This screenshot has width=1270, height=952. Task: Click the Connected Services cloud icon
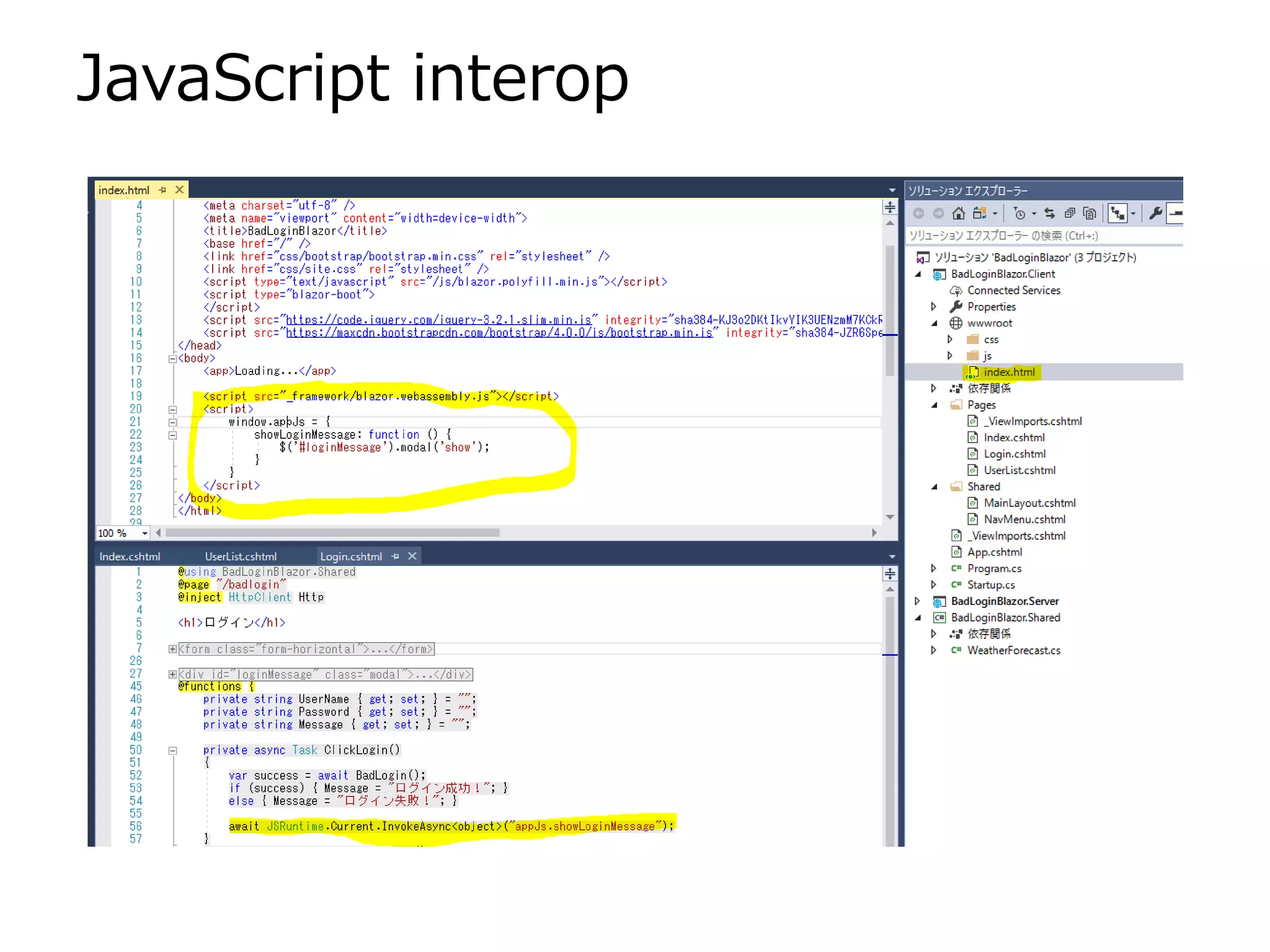(x=956, y=290)
